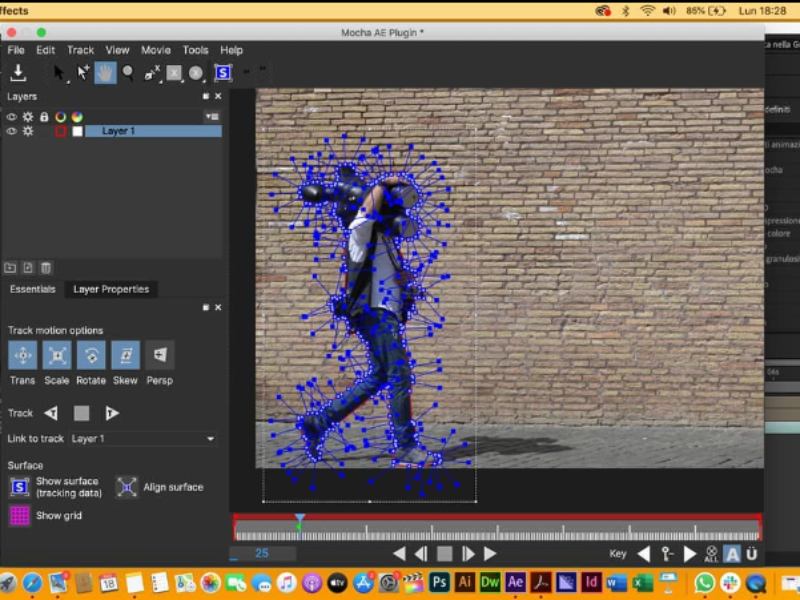Switch to the Layer Properties tab
This screenshot has width=800, height=600.
point(110,289)
